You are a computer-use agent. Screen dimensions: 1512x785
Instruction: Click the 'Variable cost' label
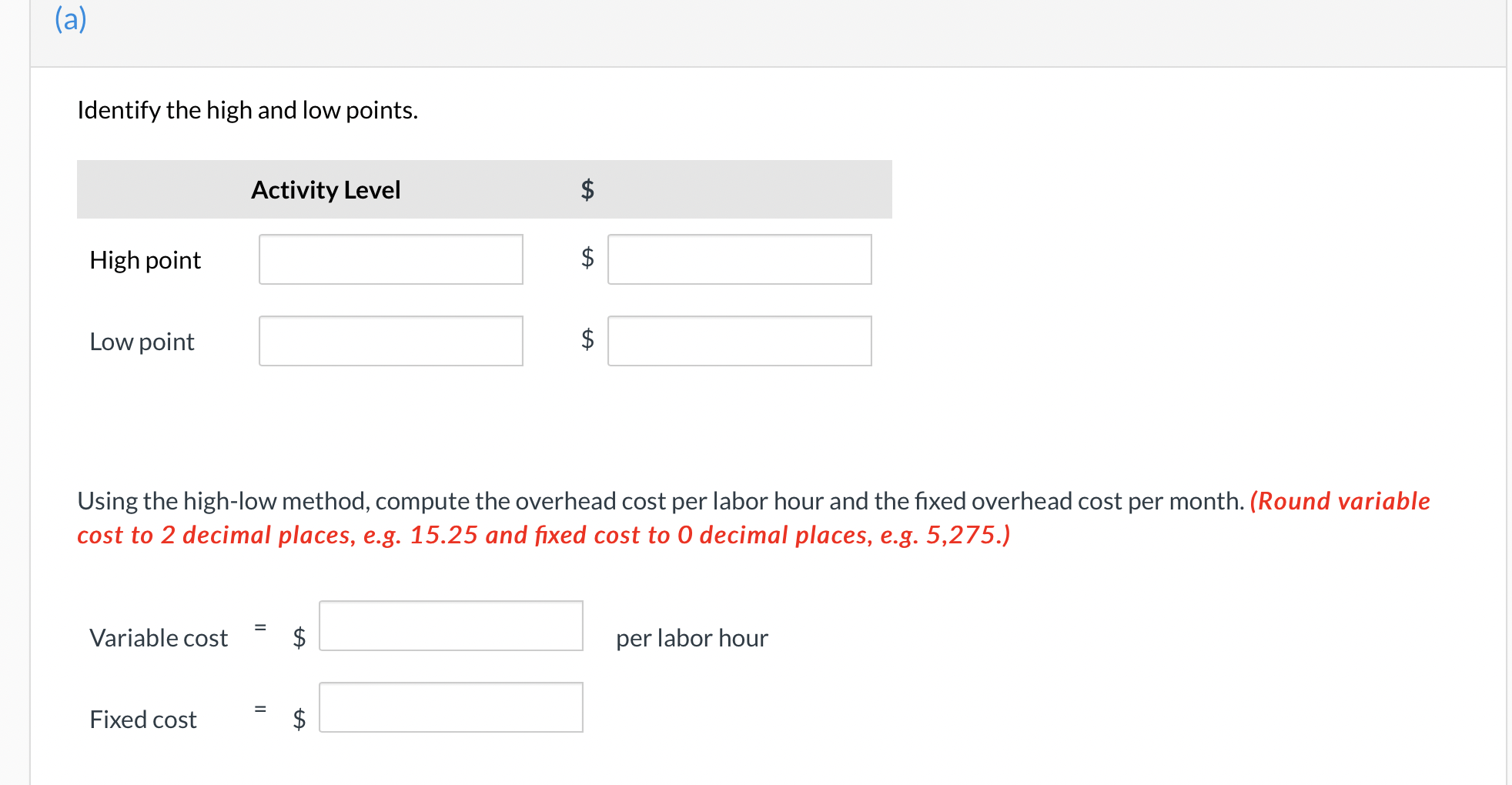[159, 638]
